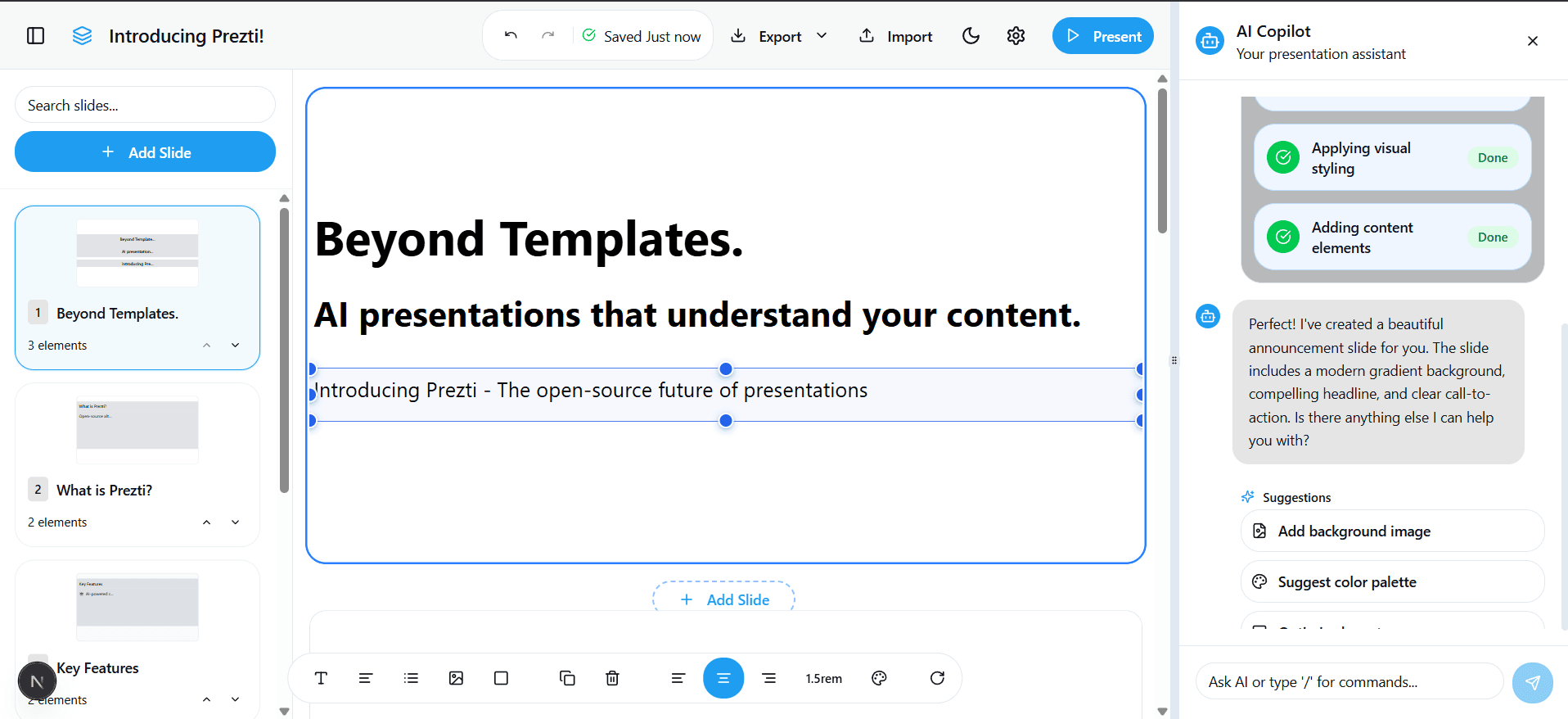Screen dimensions: 1568x719
Task: Move slide 1 down with chevron
Action: tap(236, 346)
